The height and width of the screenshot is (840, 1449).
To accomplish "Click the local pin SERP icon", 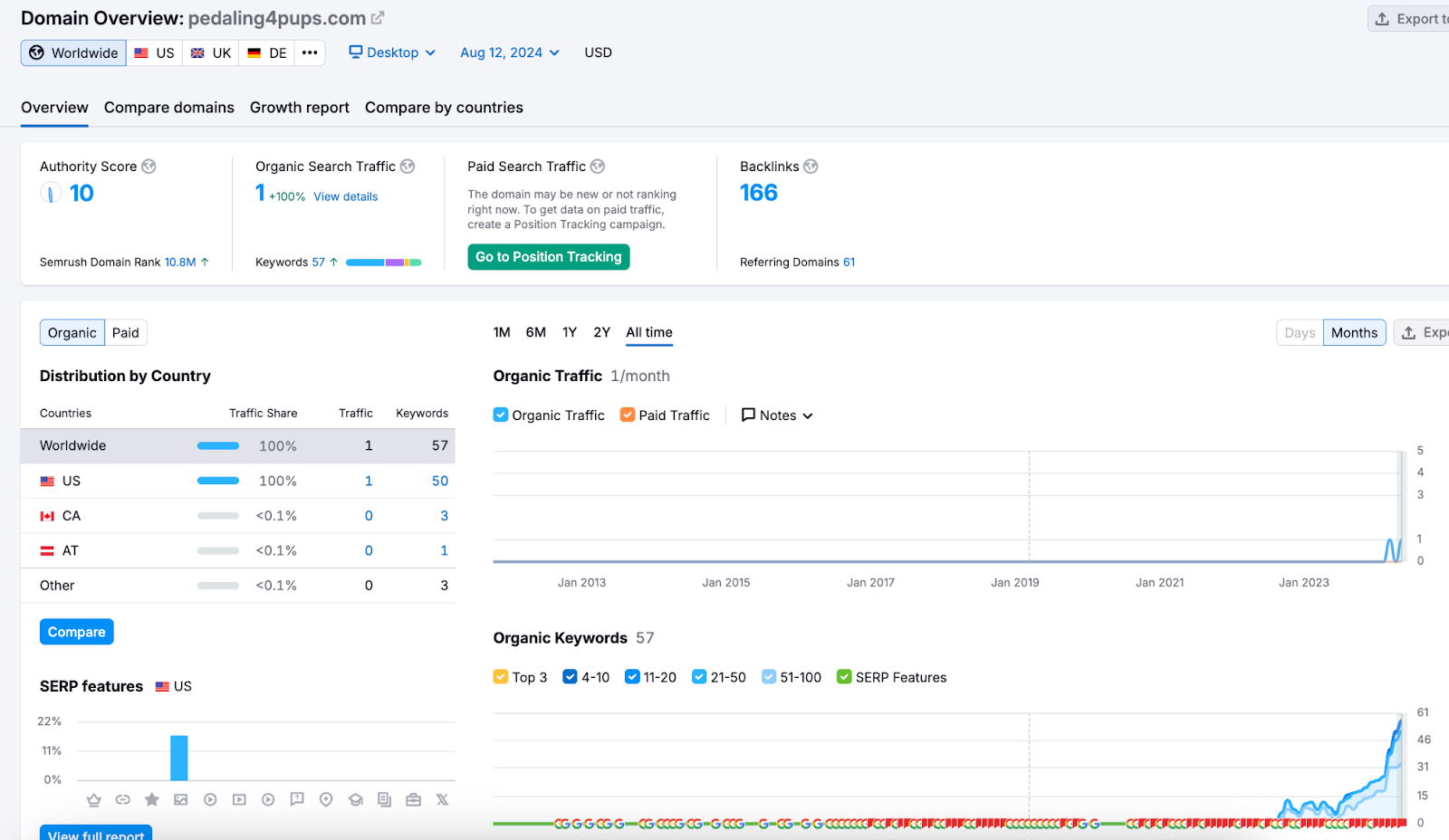I will 326,799.
